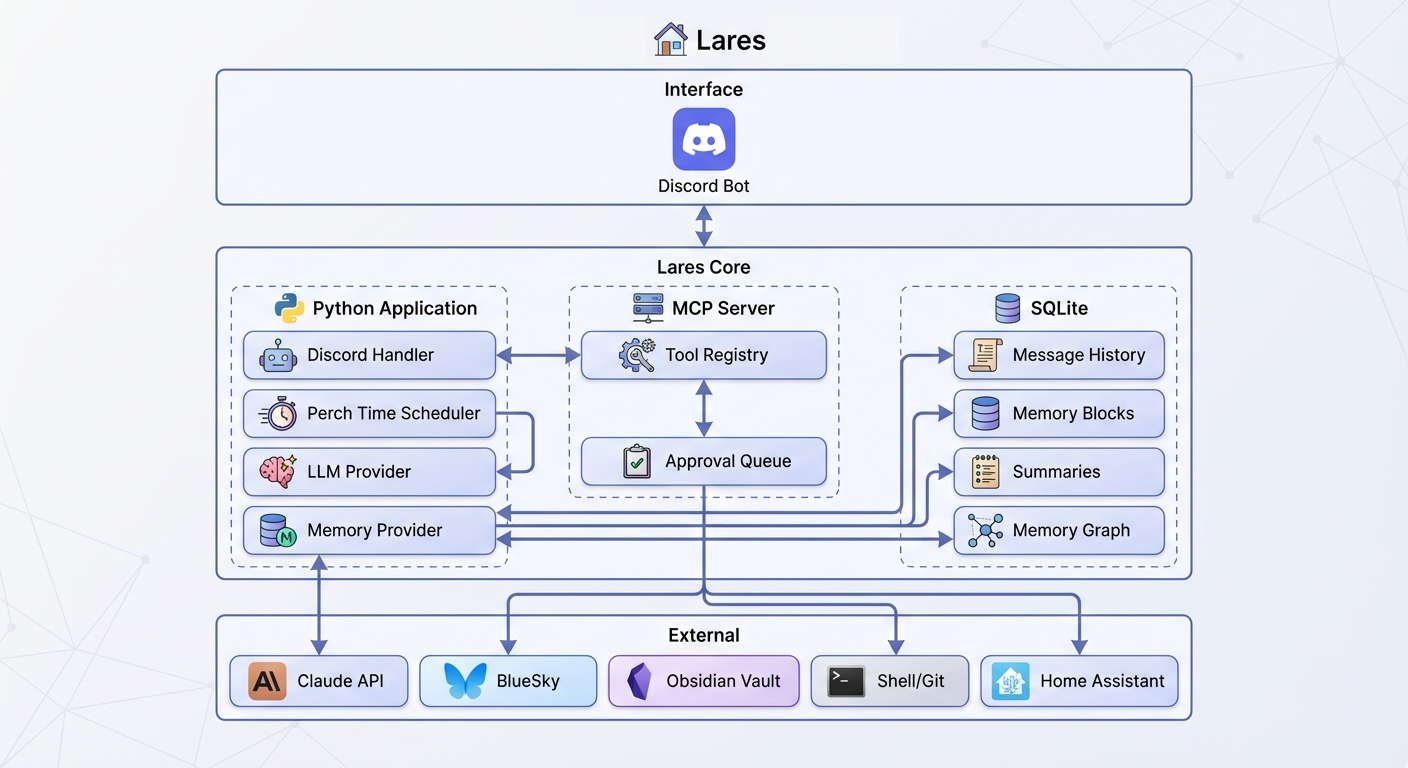
Task: Select the Memory Graph network icon
Action: [x=983, y=530]
